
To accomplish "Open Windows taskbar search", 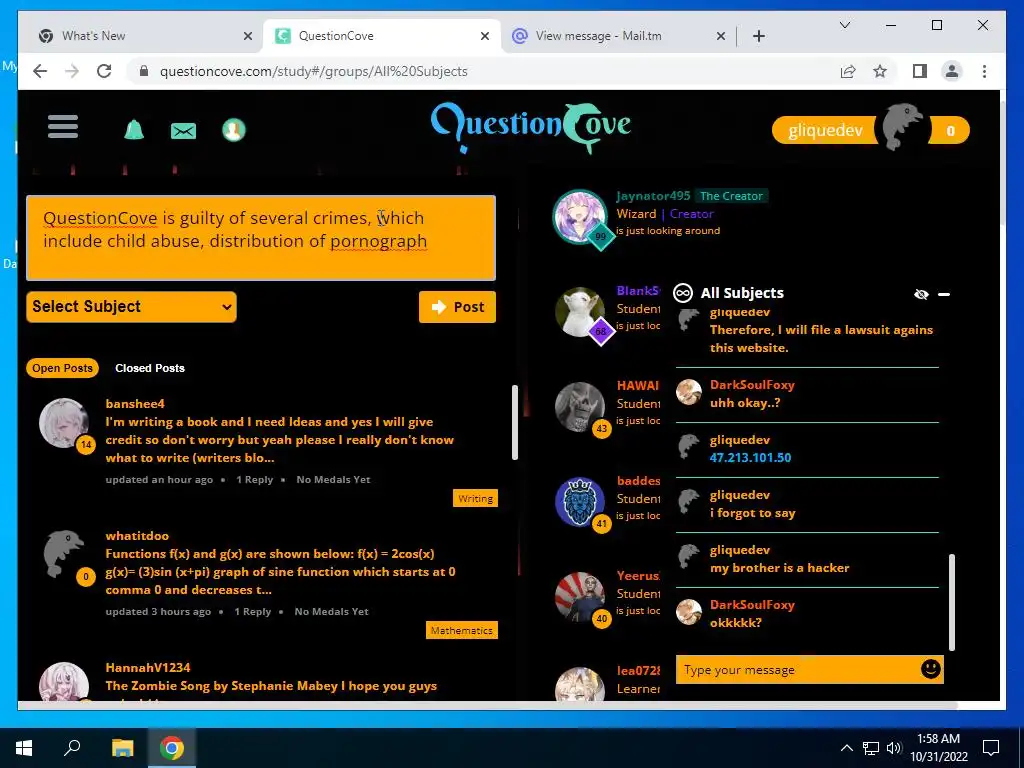I will (72, 748).
